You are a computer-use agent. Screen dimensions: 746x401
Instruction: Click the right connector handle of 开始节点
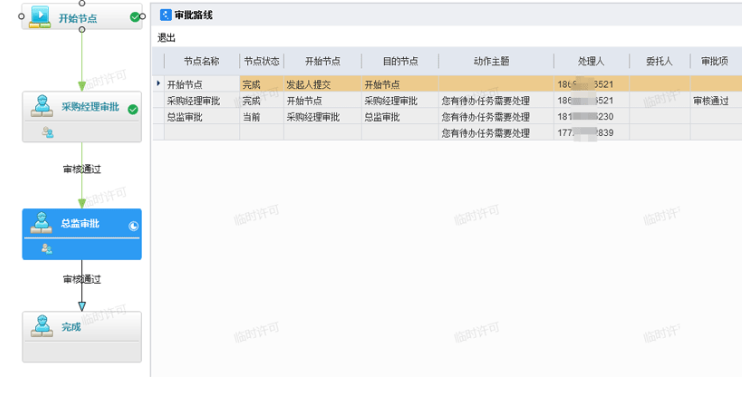(x=142, y=17)
